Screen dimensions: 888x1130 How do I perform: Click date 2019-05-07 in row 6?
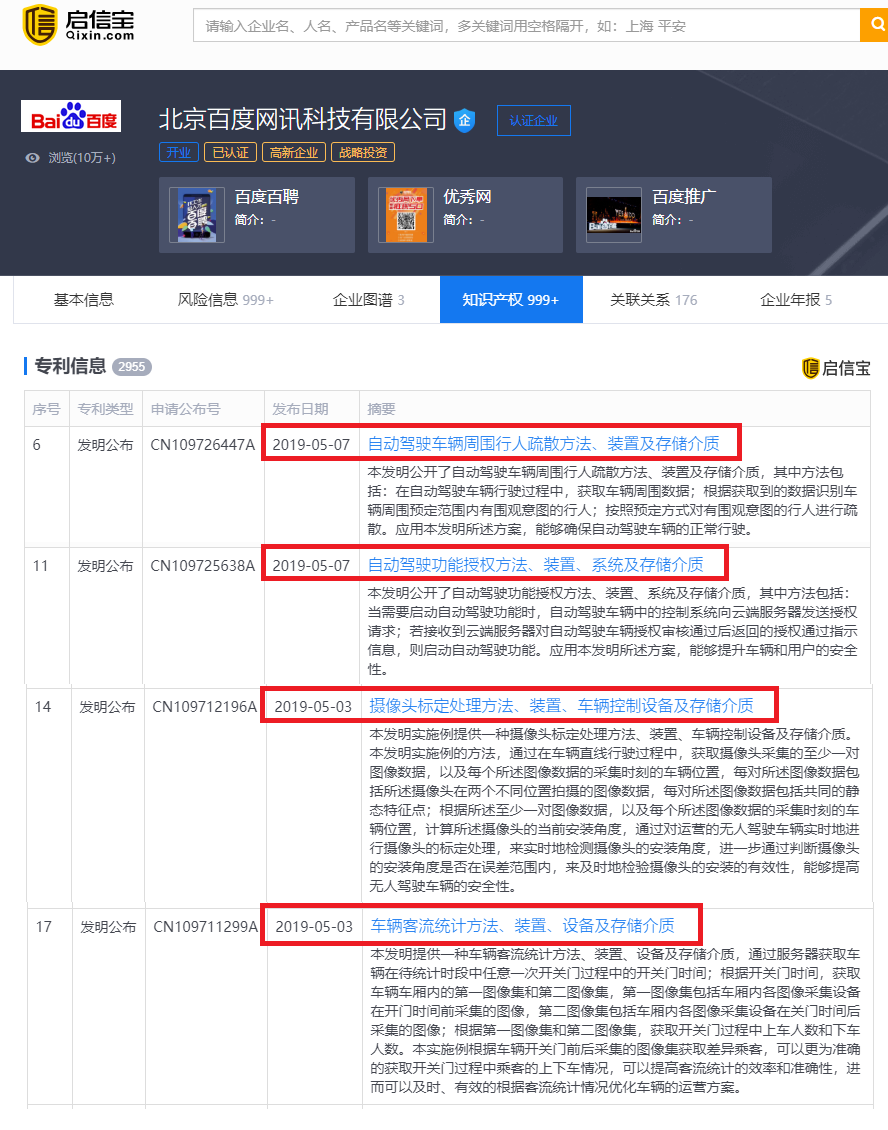click(x=311, y=445)
